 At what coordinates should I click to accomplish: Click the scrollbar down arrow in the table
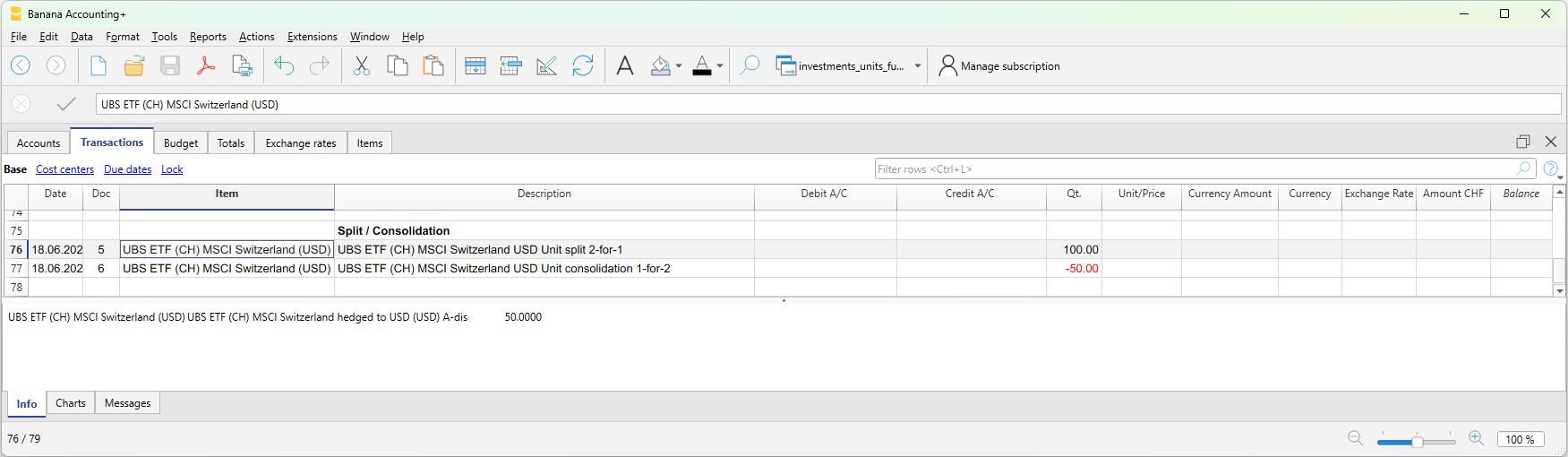pos(1560,290)
